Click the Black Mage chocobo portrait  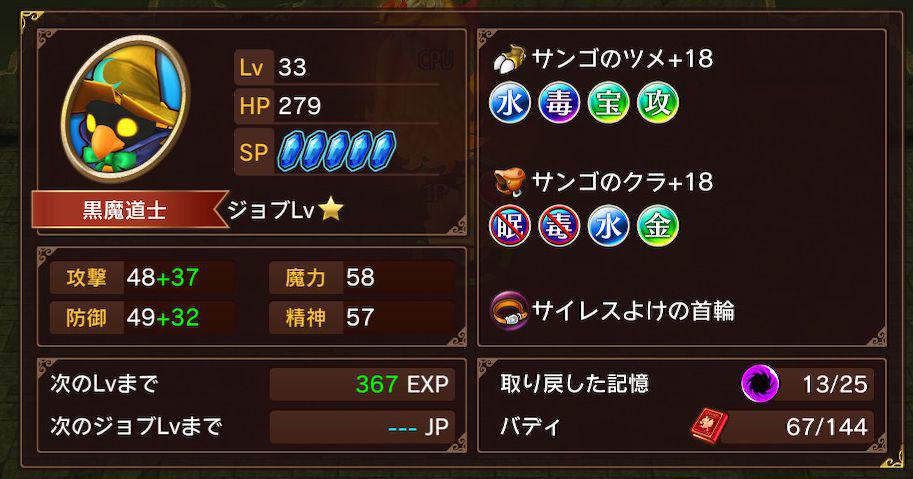tap(126, 108)
